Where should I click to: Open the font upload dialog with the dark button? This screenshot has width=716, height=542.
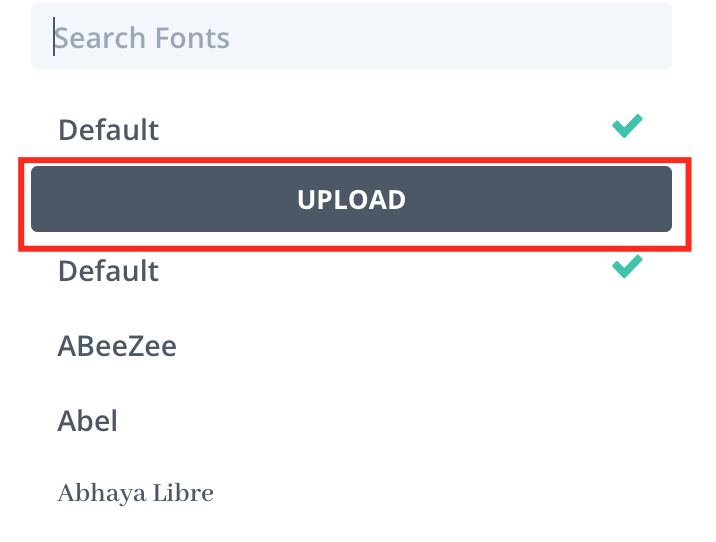click(x=351, y=199)
